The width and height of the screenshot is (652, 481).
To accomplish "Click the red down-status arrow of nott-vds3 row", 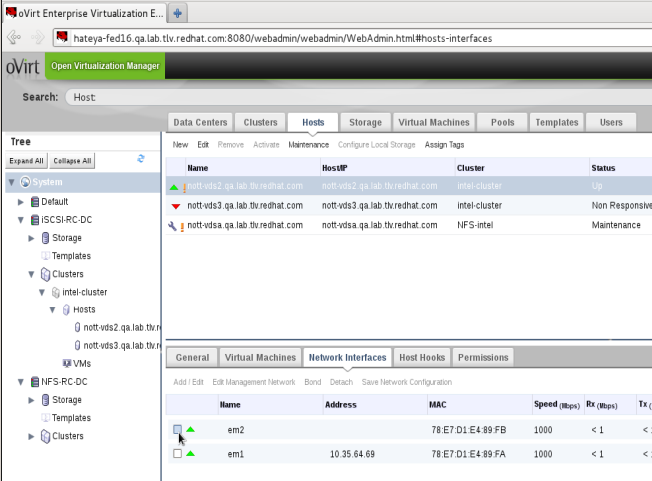I will click(x=176, y=206).
